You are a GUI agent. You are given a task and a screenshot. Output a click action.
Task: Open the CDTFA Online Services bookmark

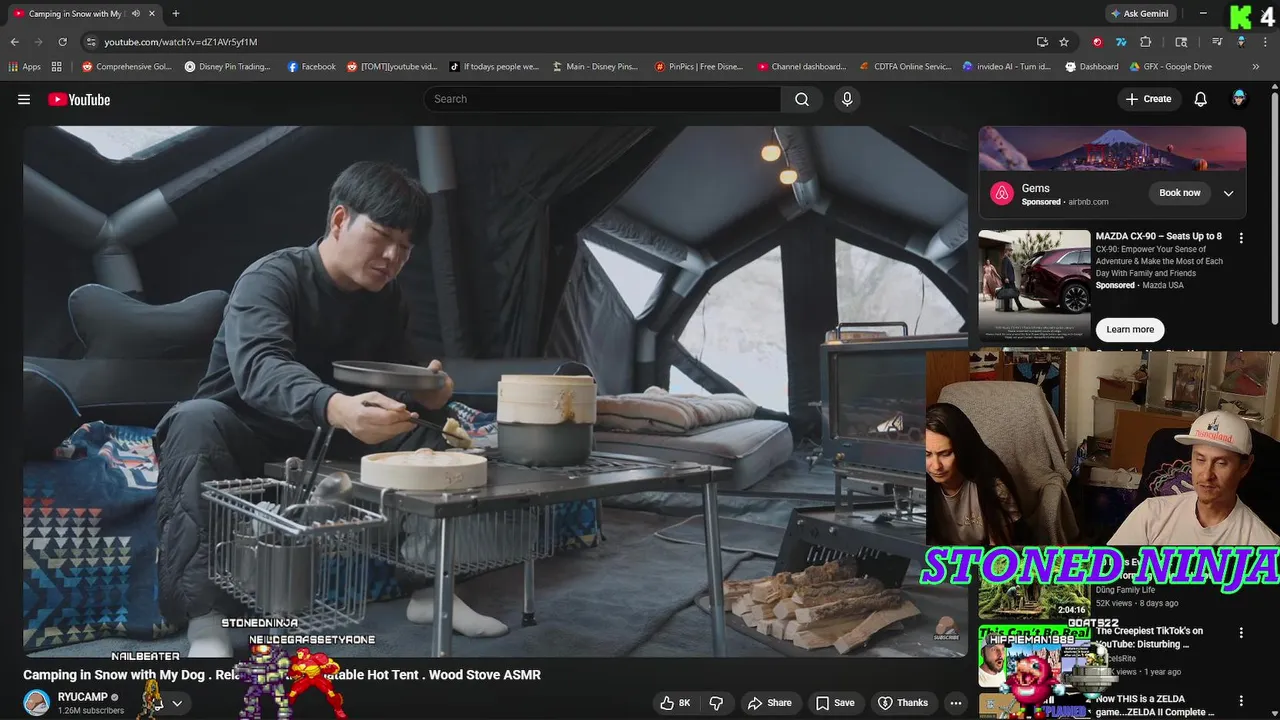906,67
